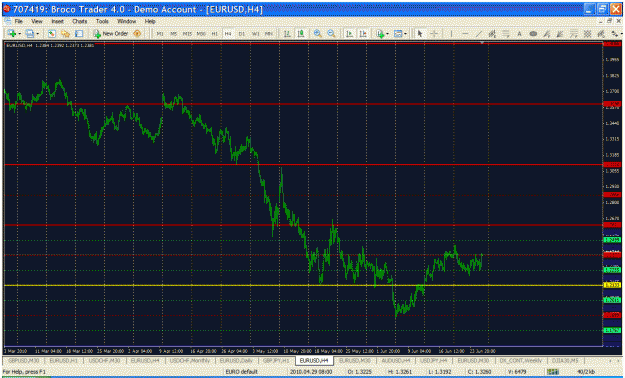Viewport: 625px width, 378px height.
Task: Open the Market Watch window icon
Action: pyautogui.click(x=51, y=34)
